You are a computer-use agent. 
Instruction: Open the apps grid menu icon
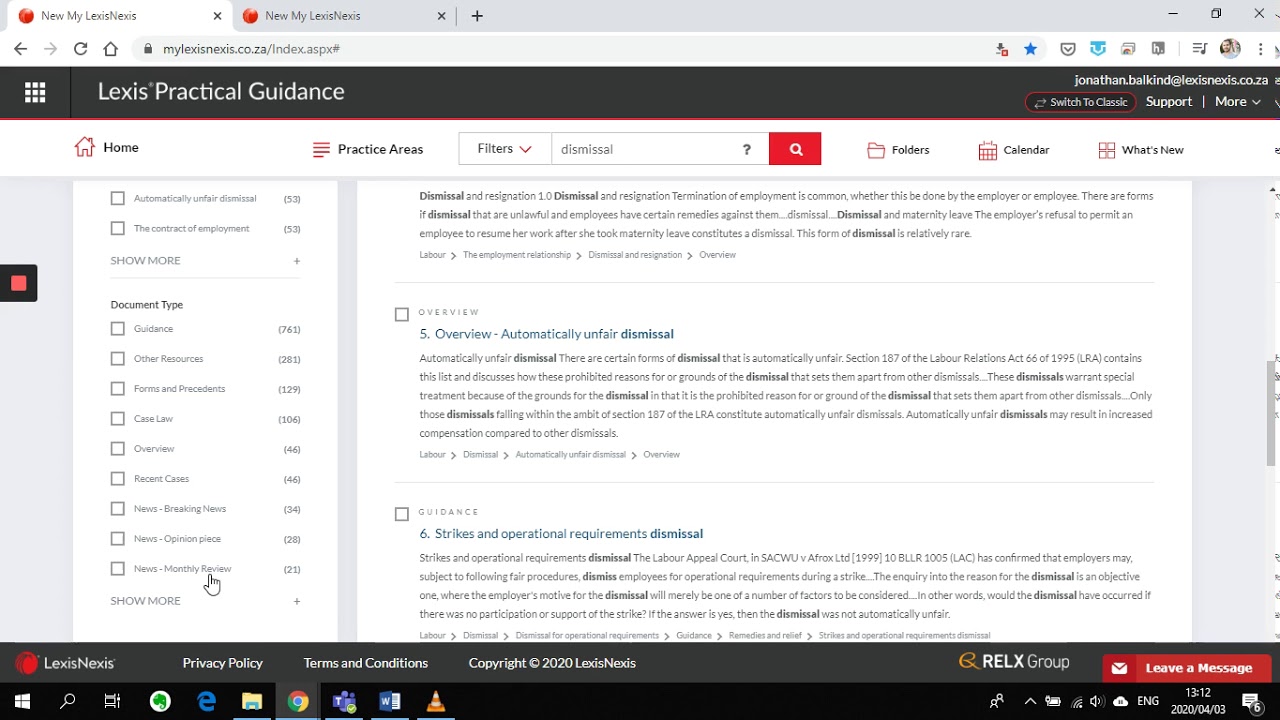point(35,92)
